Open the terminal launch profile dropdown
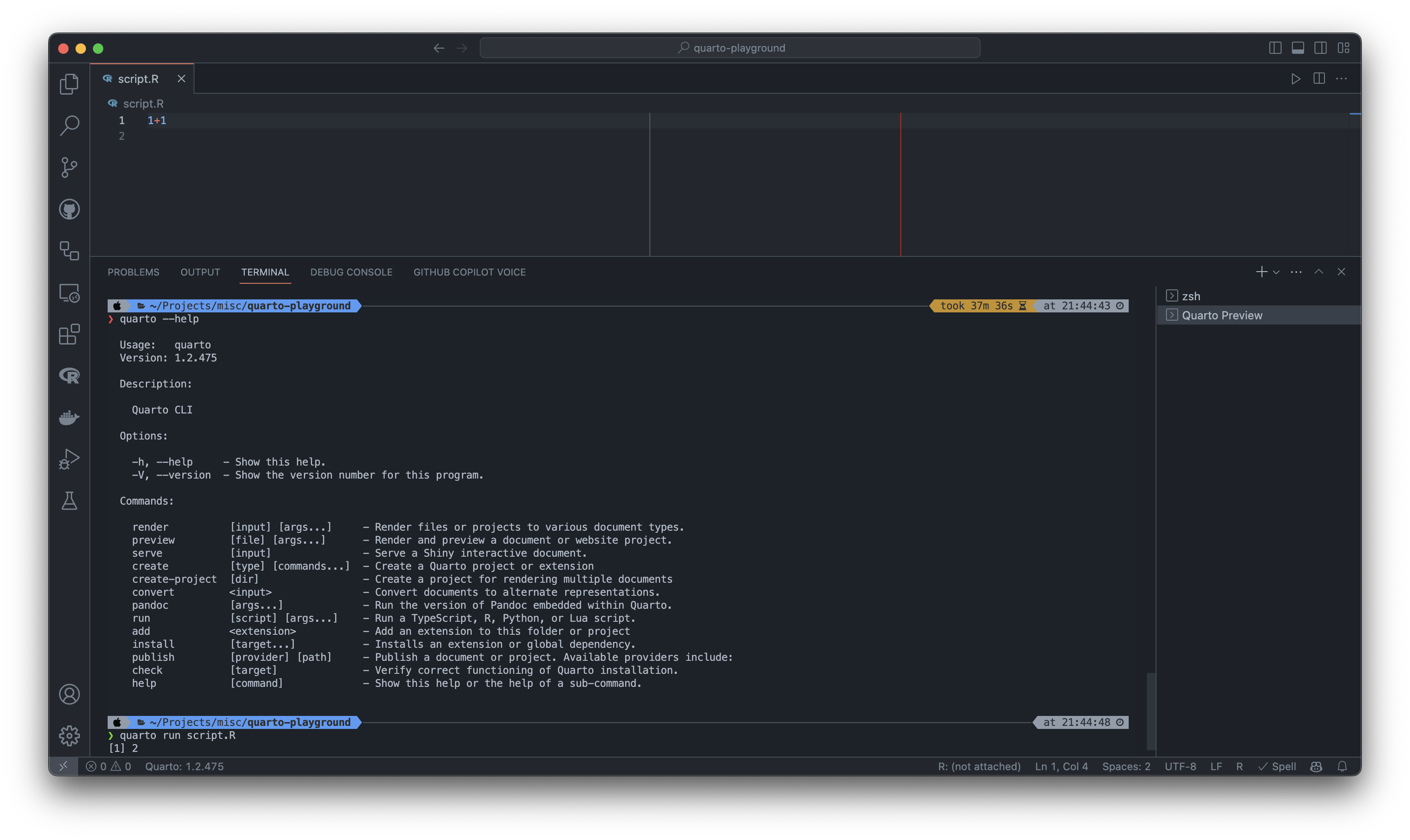1410x840 pixels. 1276,272
